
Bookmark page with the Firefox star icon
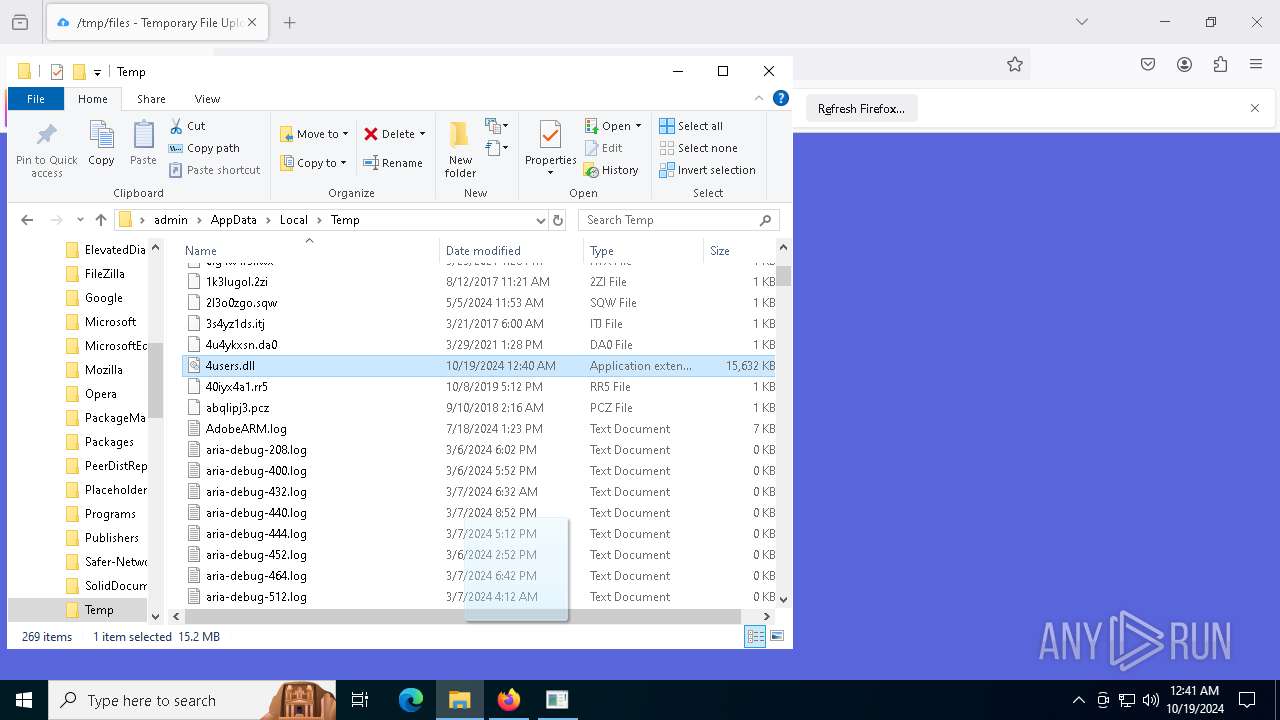tap(1015, 64)
